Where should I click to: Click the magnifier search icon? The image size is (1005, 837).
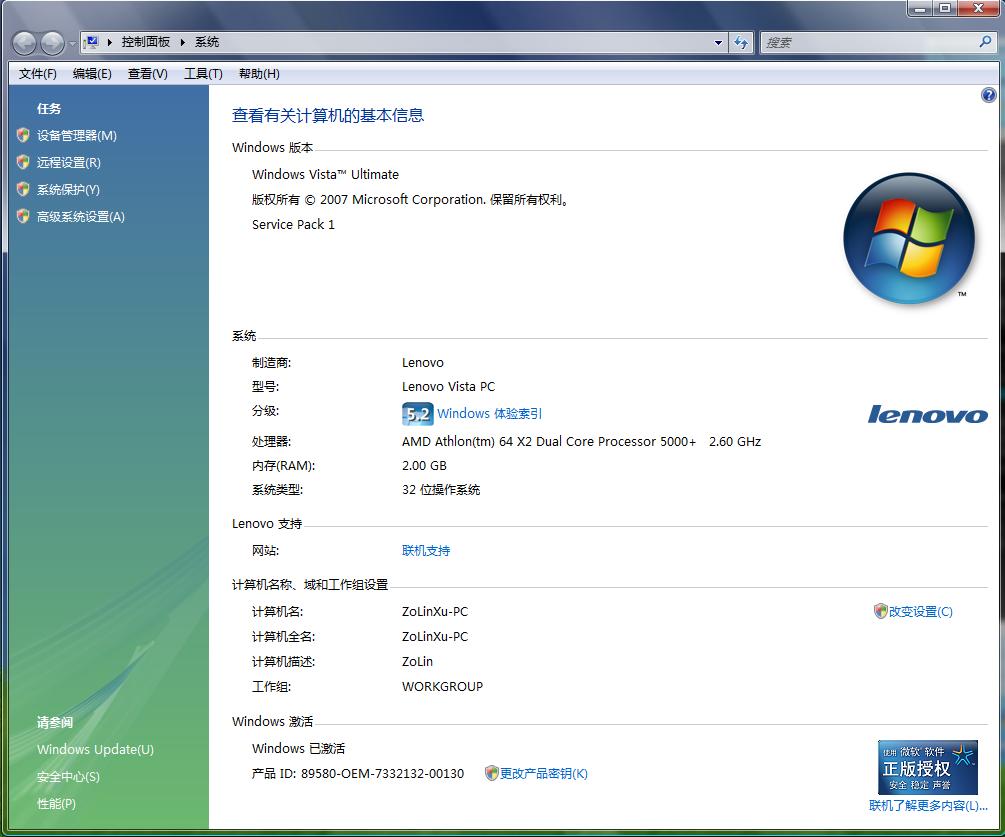pos(986,42)
